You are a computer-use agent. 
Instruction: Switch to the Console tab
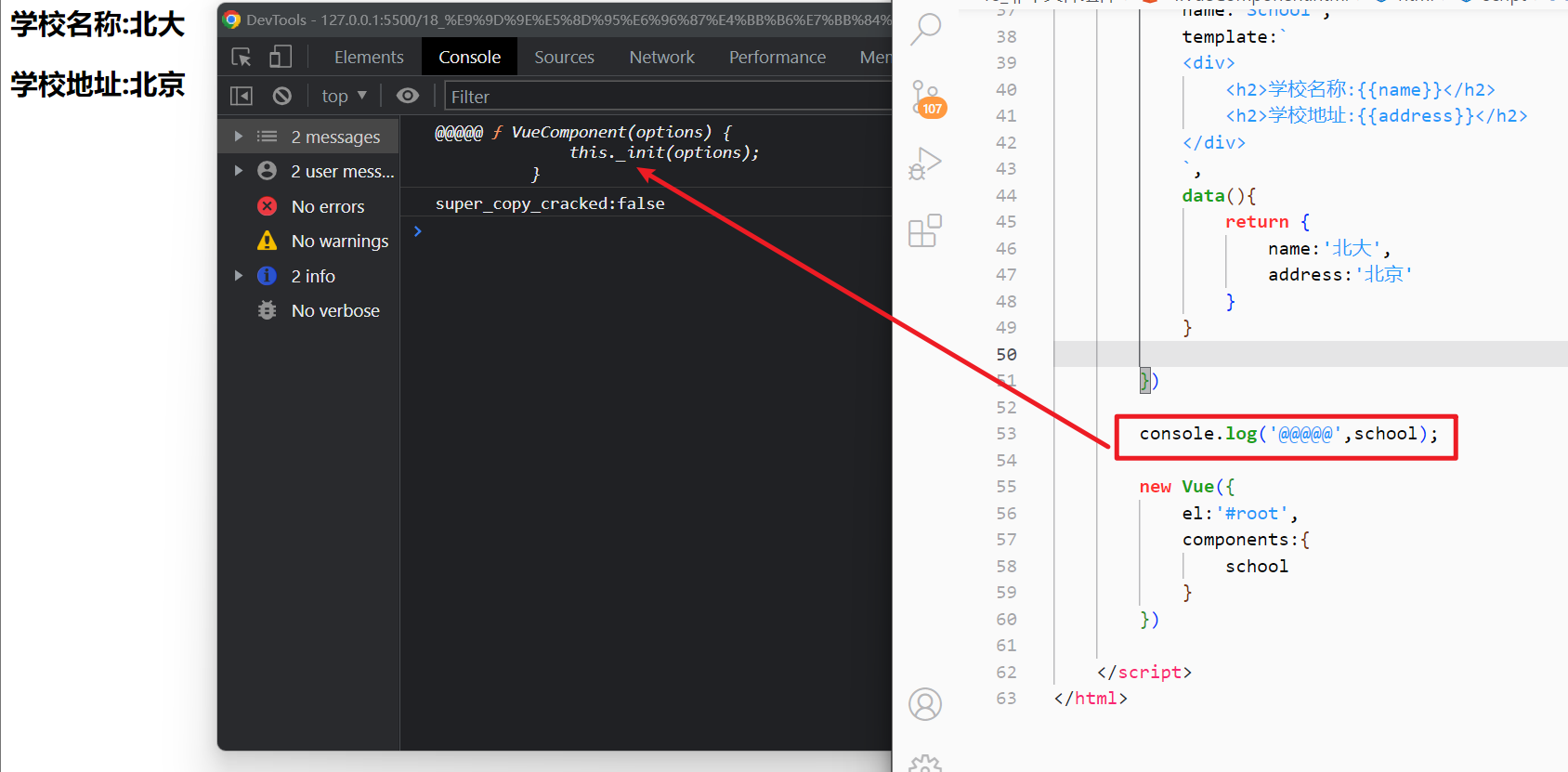pyautogui.click(x=469, y=58)
